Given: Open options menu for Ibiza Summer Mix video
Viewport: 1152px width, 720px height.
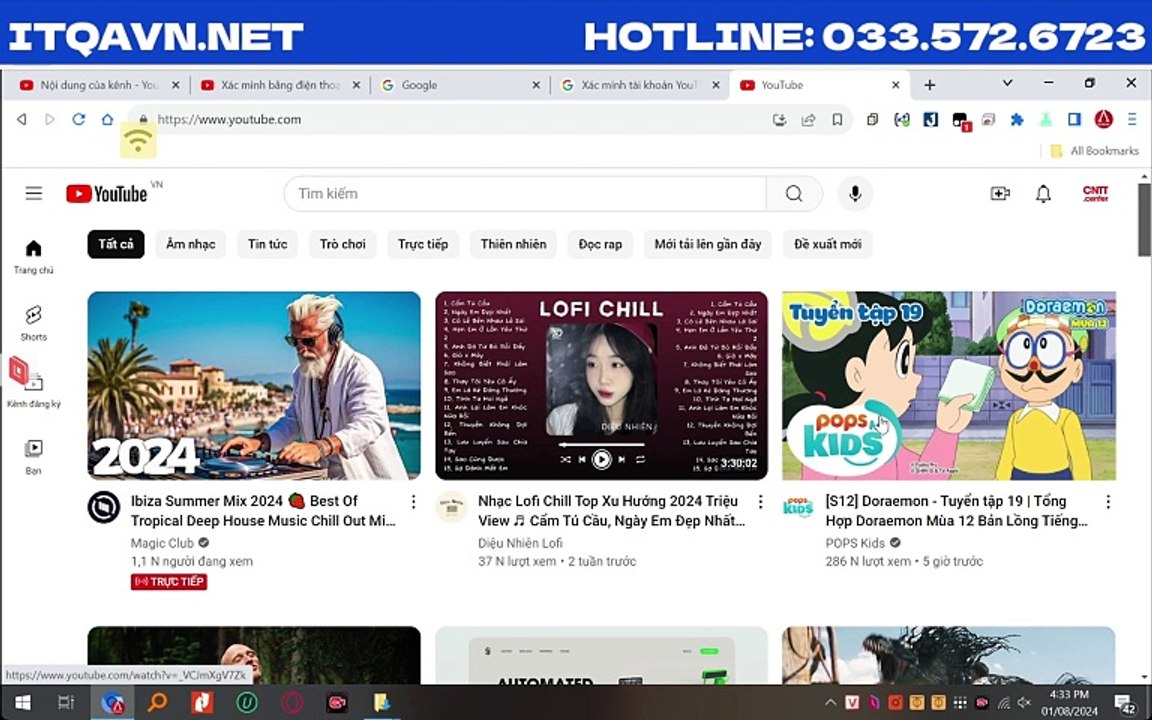Looking at the screenshot, I should pyautogui.click(x=414, y=501).
